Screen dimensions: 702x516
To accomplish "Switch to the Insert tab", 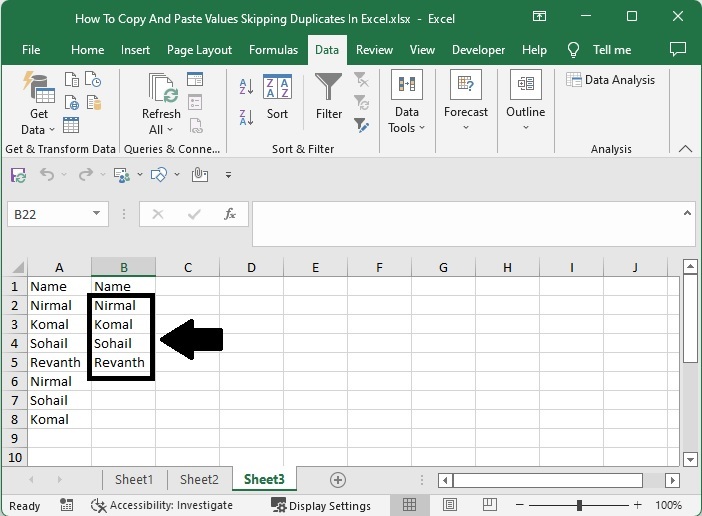I will [x=135, y=50].
